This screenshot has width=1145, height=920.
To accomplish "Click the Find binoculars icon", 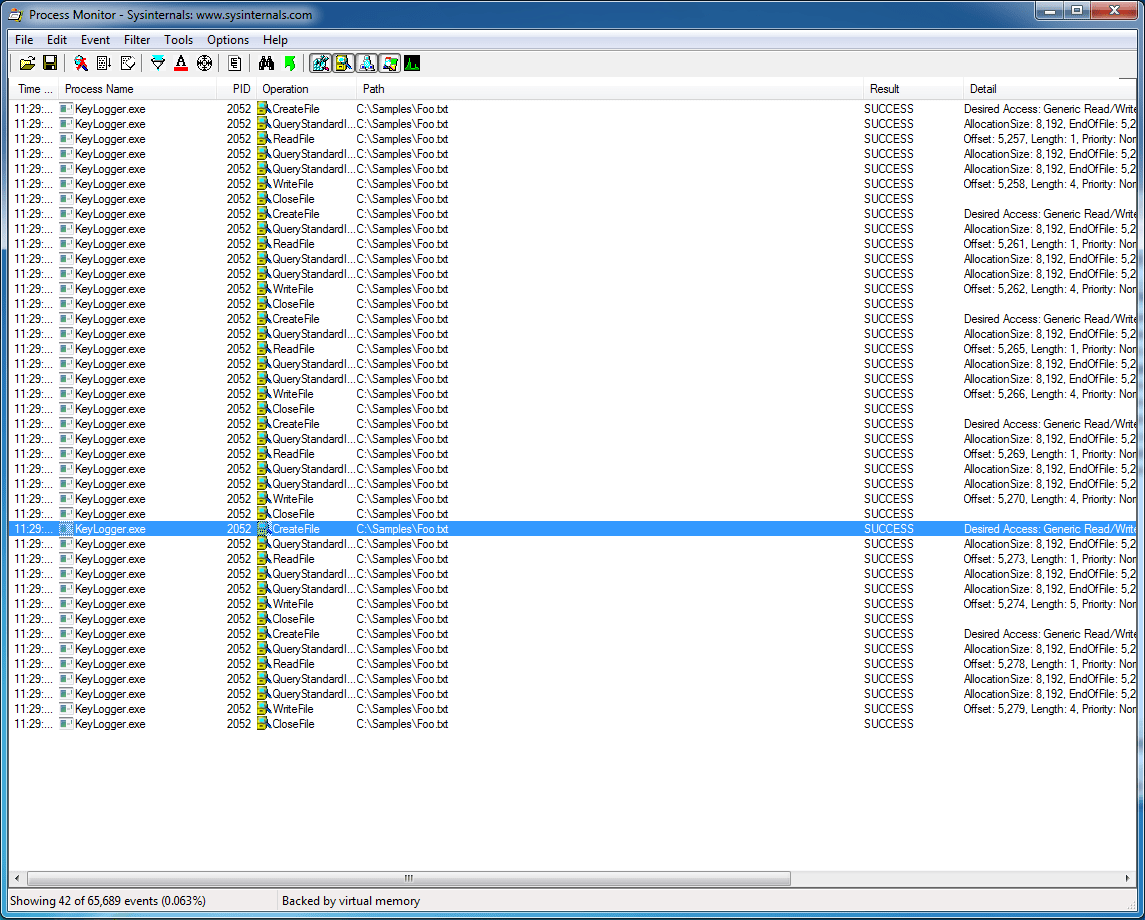I will click(x=266, y=64).
